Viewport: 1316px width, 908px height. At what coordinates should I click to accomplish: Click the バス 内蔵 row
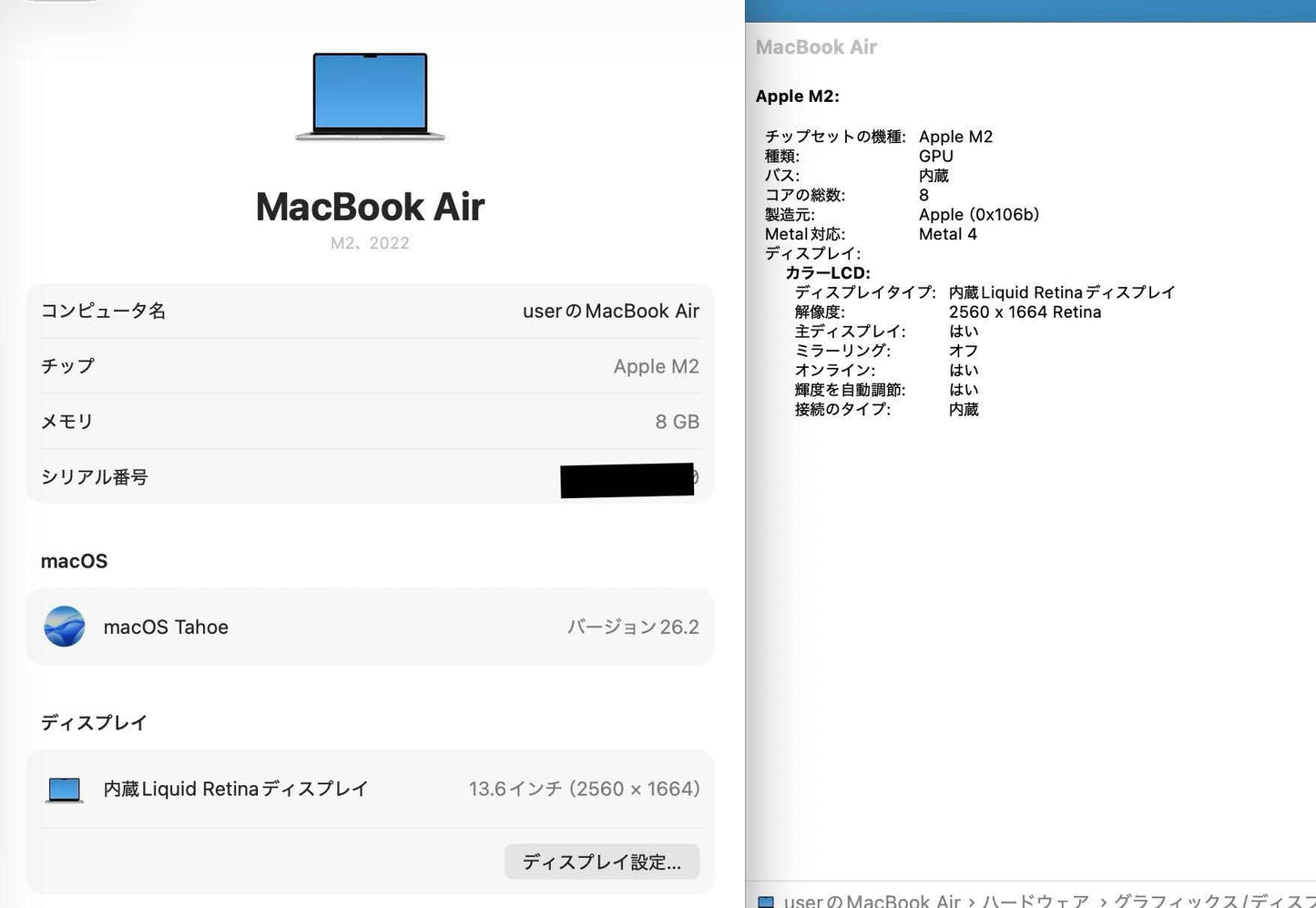click(x=857, y=176)
